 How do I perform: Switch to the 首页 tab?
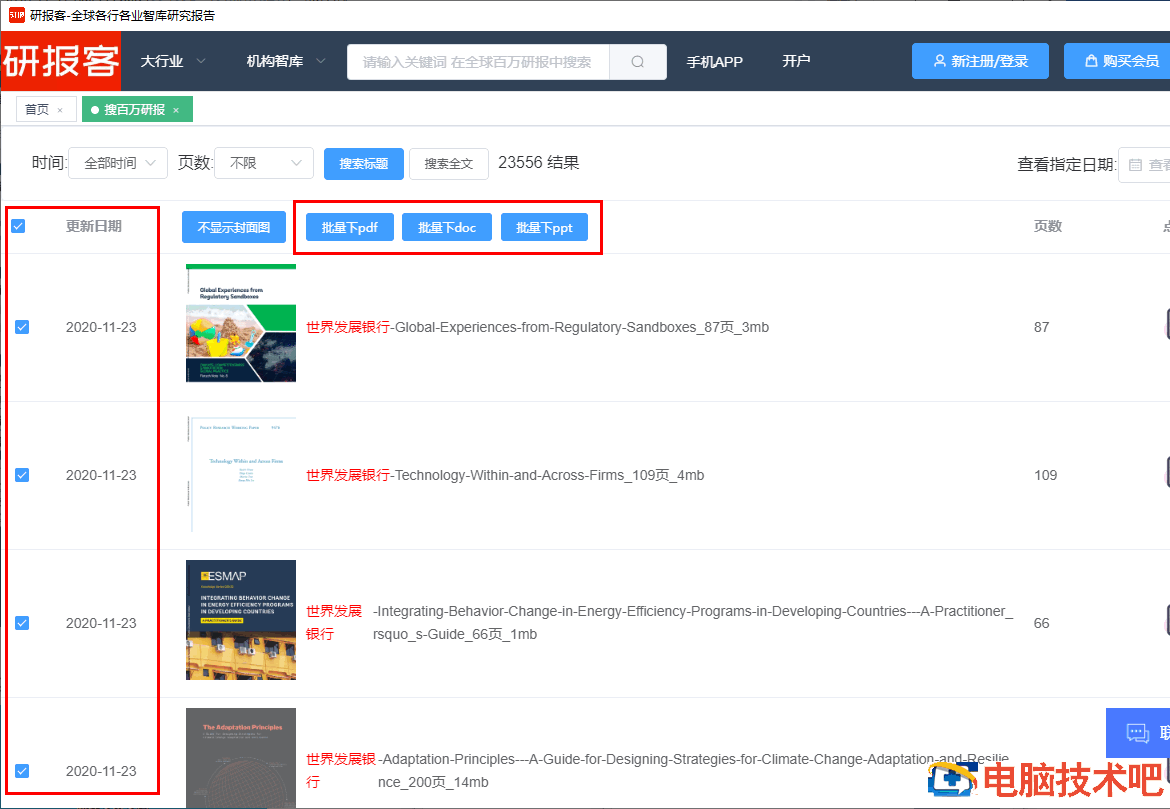pyautogui.click(x=37, y=110)
